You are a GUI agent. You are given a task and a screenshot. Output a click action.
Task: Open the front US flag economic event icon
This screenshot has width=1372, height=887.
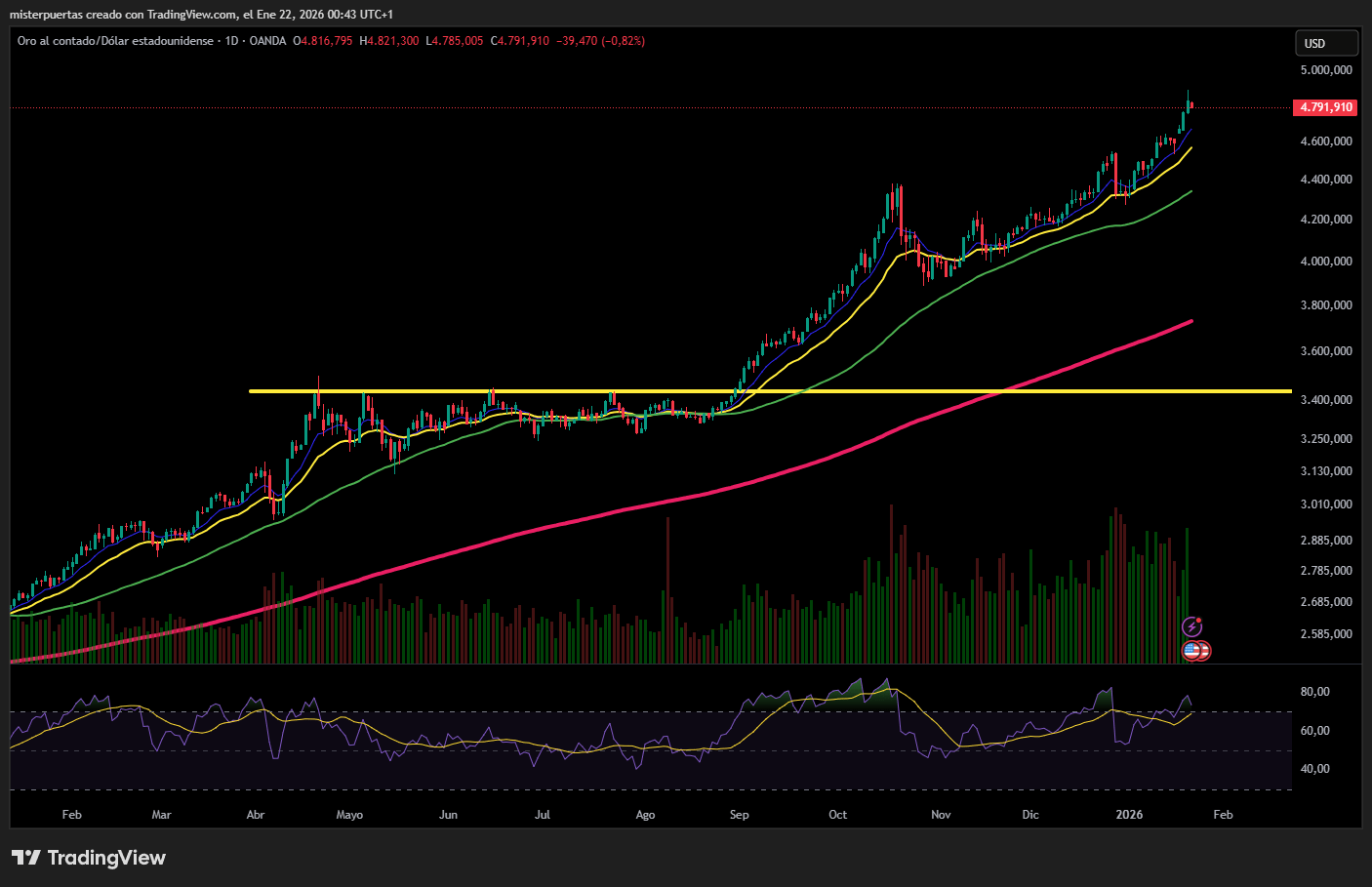coord(1191,650)
